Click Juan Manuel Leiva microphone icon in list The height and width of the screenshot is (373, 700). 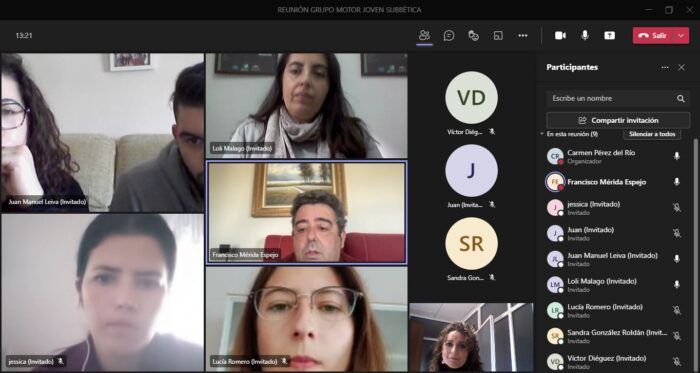tap(677, 259)
